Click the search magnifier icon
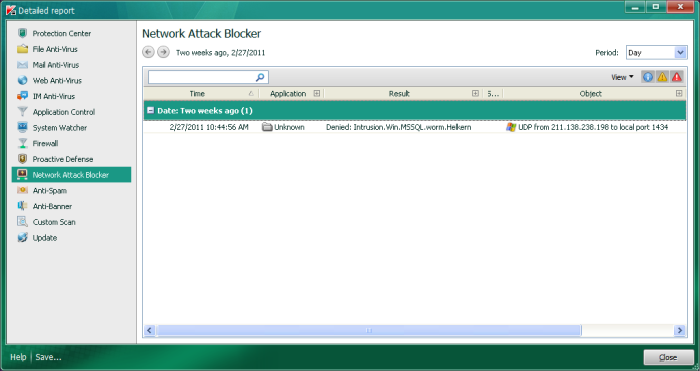 pos(260,77)
